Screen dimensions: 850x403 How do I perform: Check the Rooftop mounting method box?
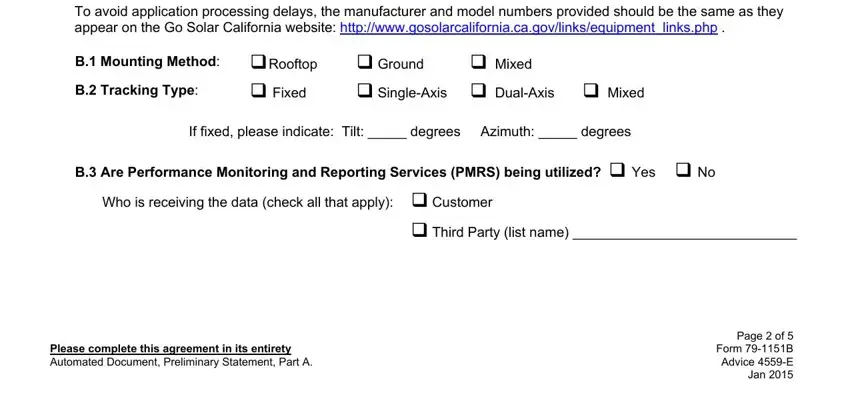[x=259, y=62]
